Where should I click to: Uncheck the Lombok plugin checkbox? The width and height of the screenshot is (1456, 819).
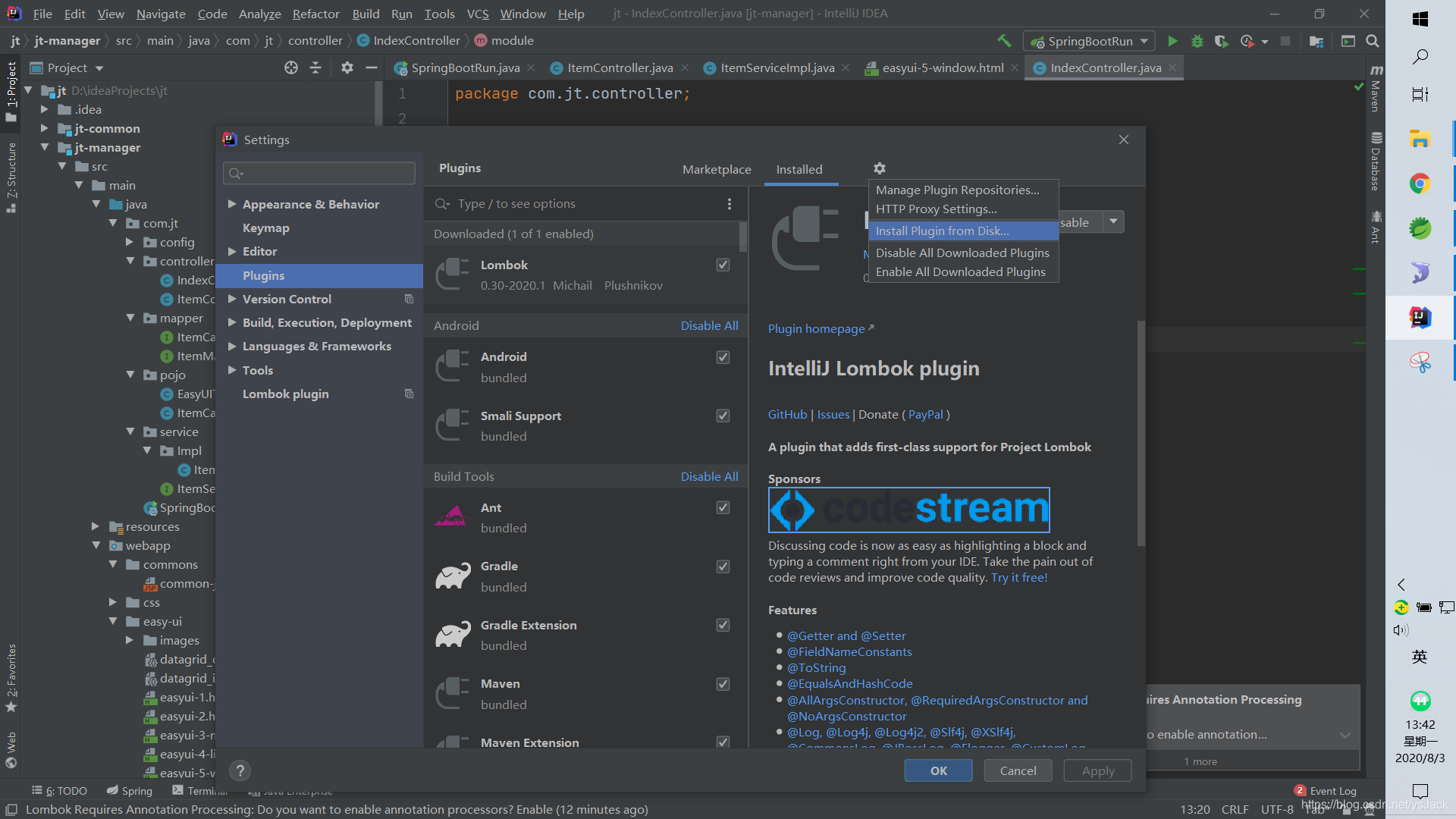pyautogui.click(x=723, y=265)
